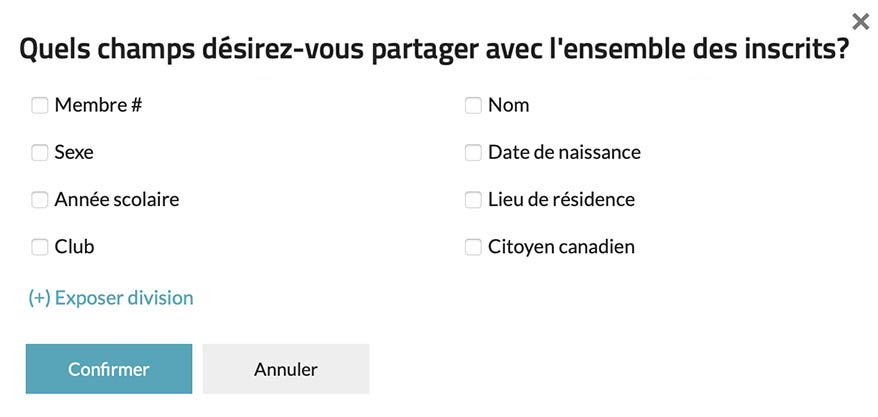Screen dimensions: 878x417
Task: Enable sharing of the Sexe field
Action: tap(40, 153)
